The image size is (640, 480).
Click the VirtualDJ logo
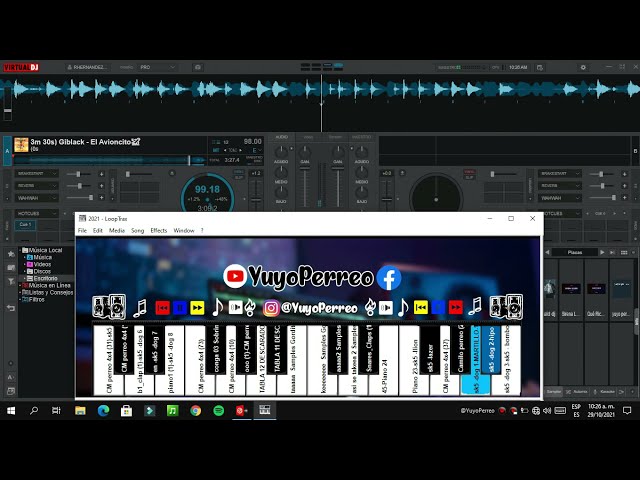(x=21, y=67)
